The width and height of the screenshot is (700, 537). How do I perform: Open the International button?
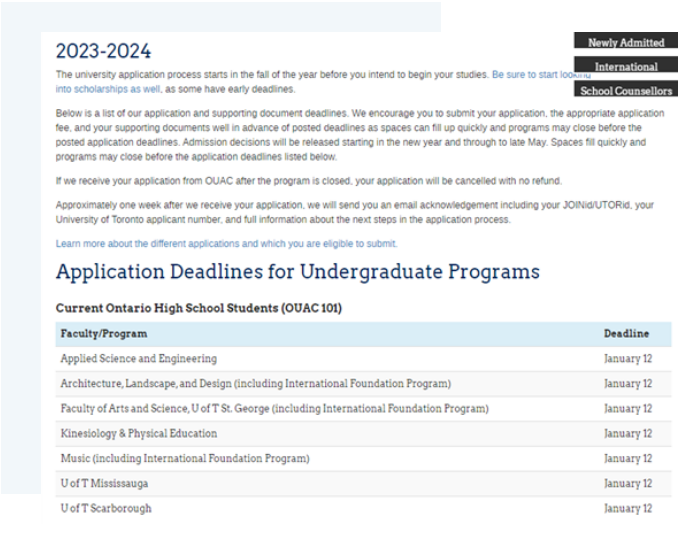tap(625, 64)
